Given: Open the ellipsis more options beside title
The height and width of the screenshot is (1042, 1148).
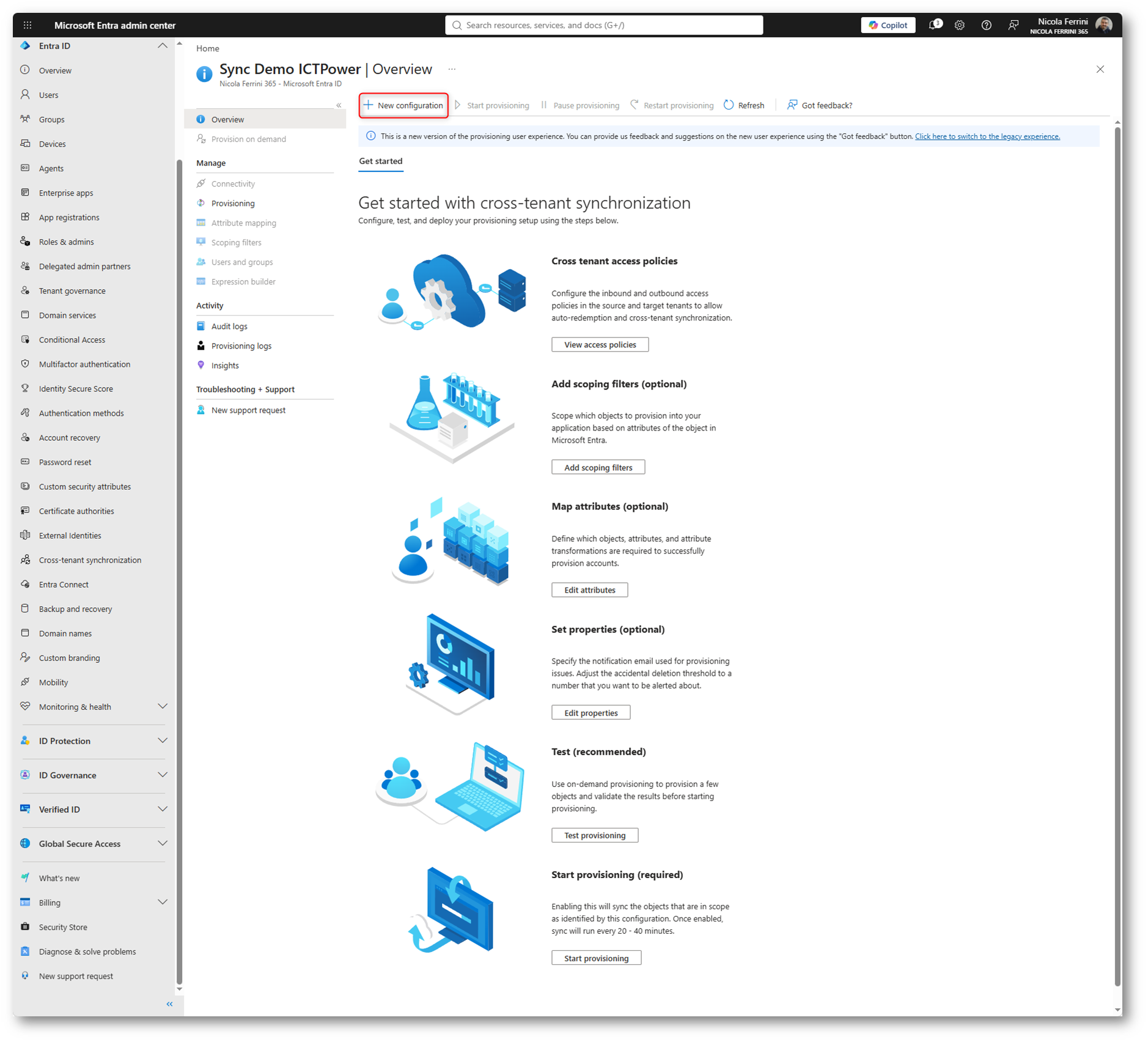Looking at the screenshot, I should [452, 69].
